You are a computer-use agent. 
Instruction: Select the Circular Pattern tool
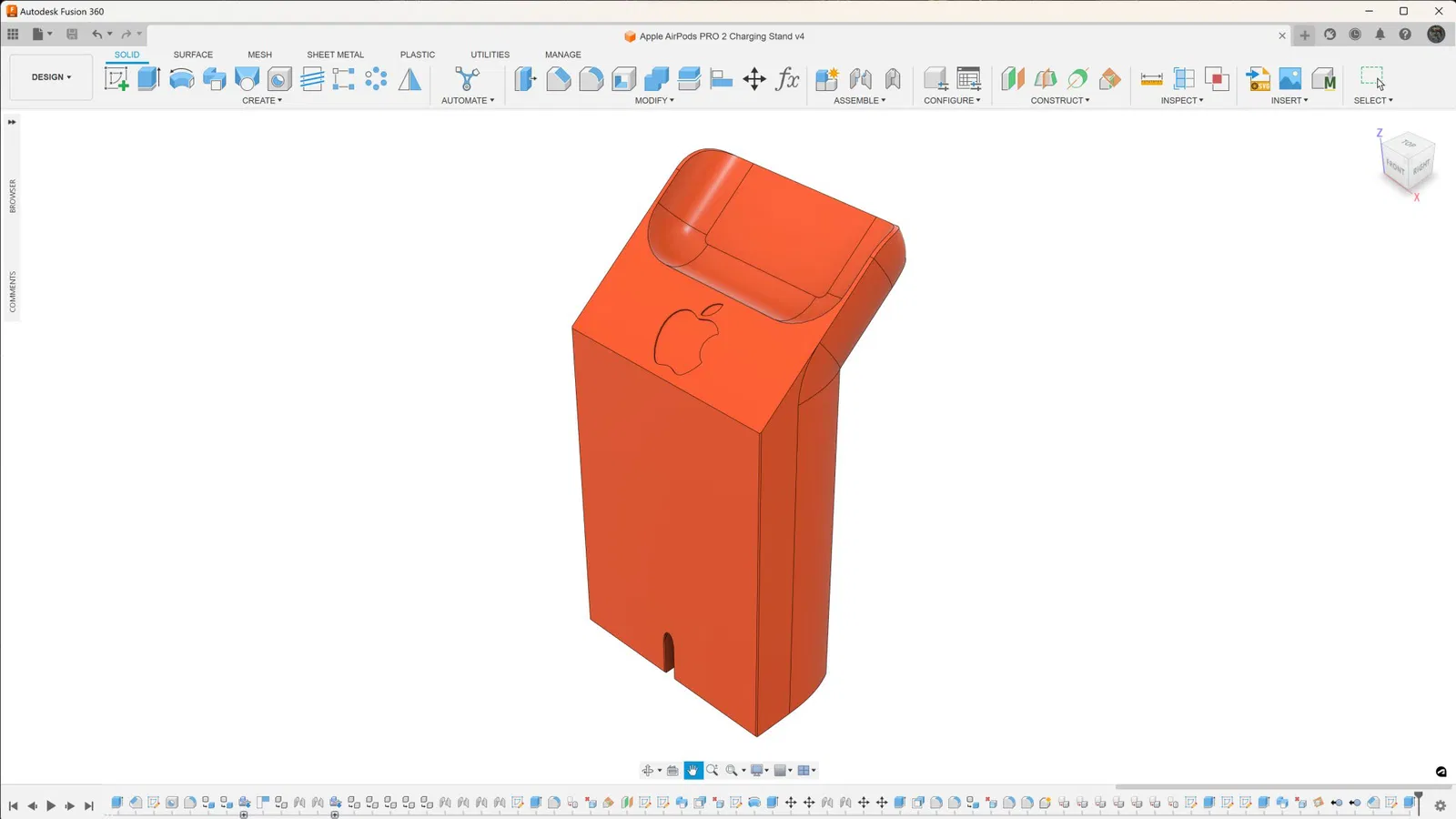[377, 79]
